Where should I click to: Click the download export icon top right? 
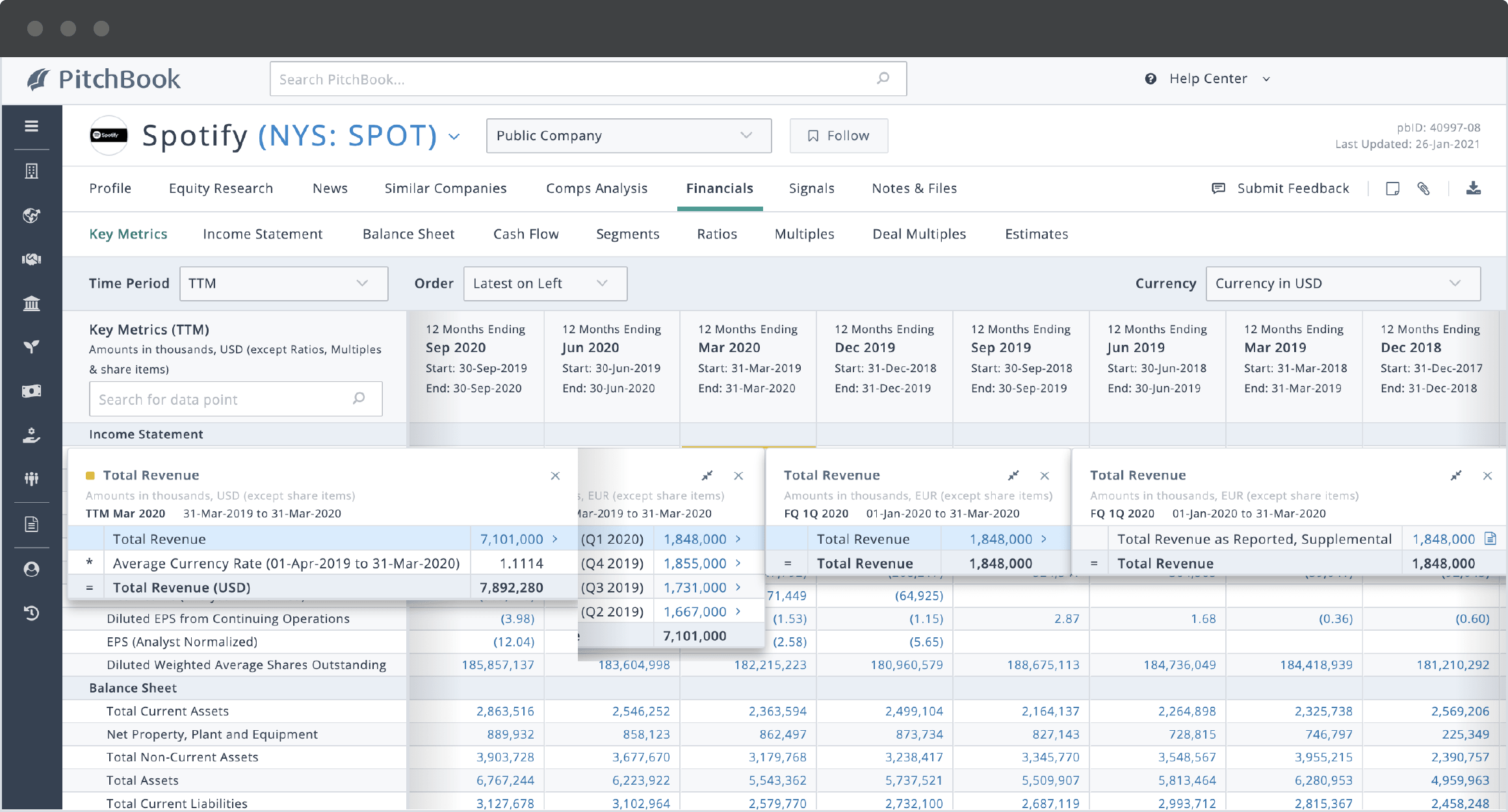click(x=1474, y=188)
